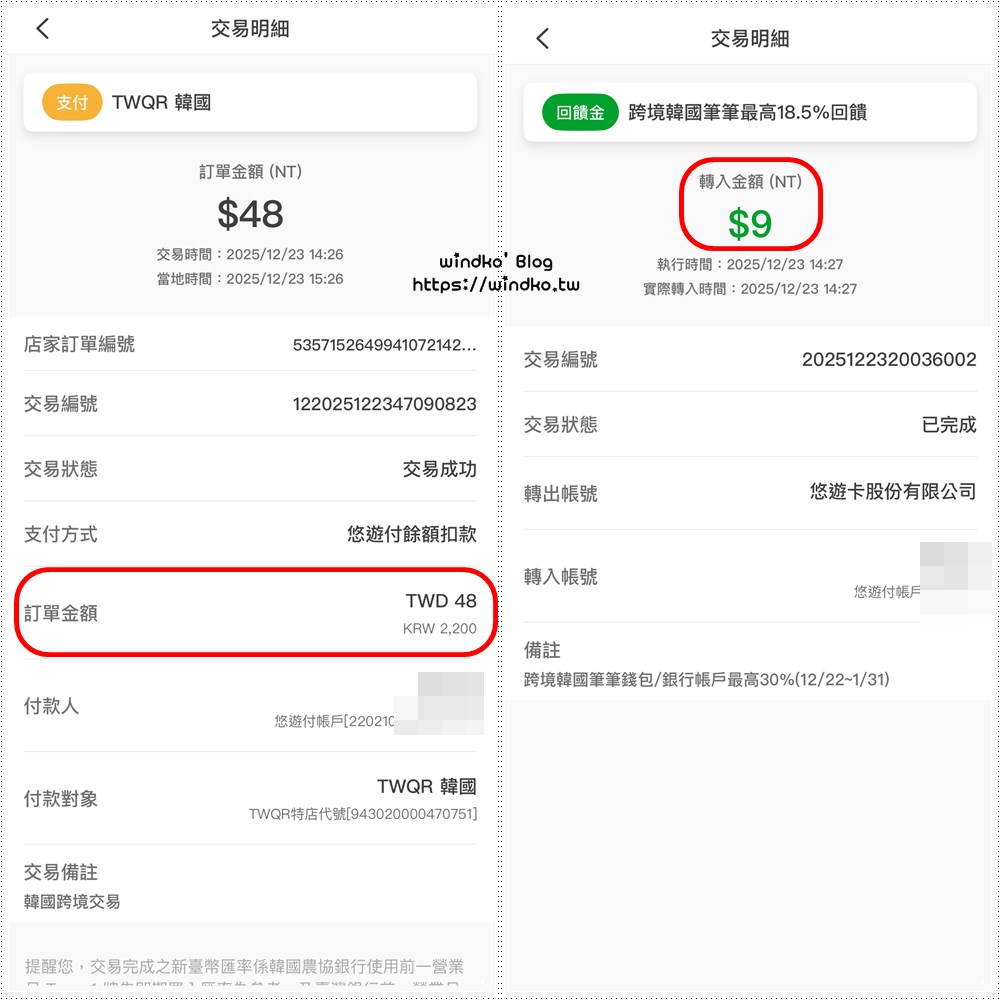Select the right 交易編號 value 2025122320036002

pyautogui.click(x=889, y=360)
